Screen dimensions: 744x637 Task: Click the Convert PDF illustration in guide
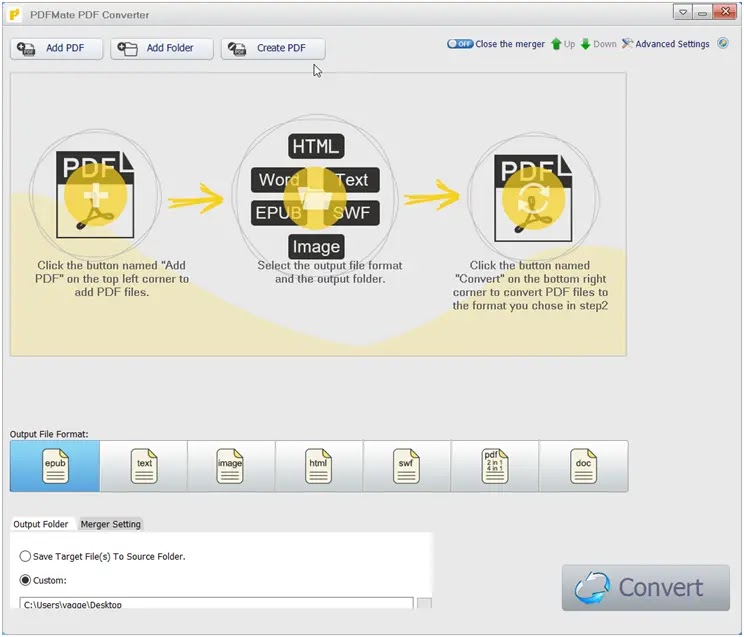point(533,197)
